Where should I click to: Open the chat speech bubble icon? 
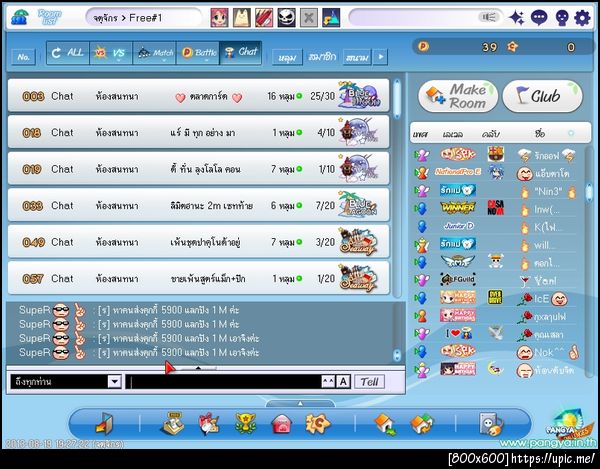pyautogui.click(x=539, y=18)
